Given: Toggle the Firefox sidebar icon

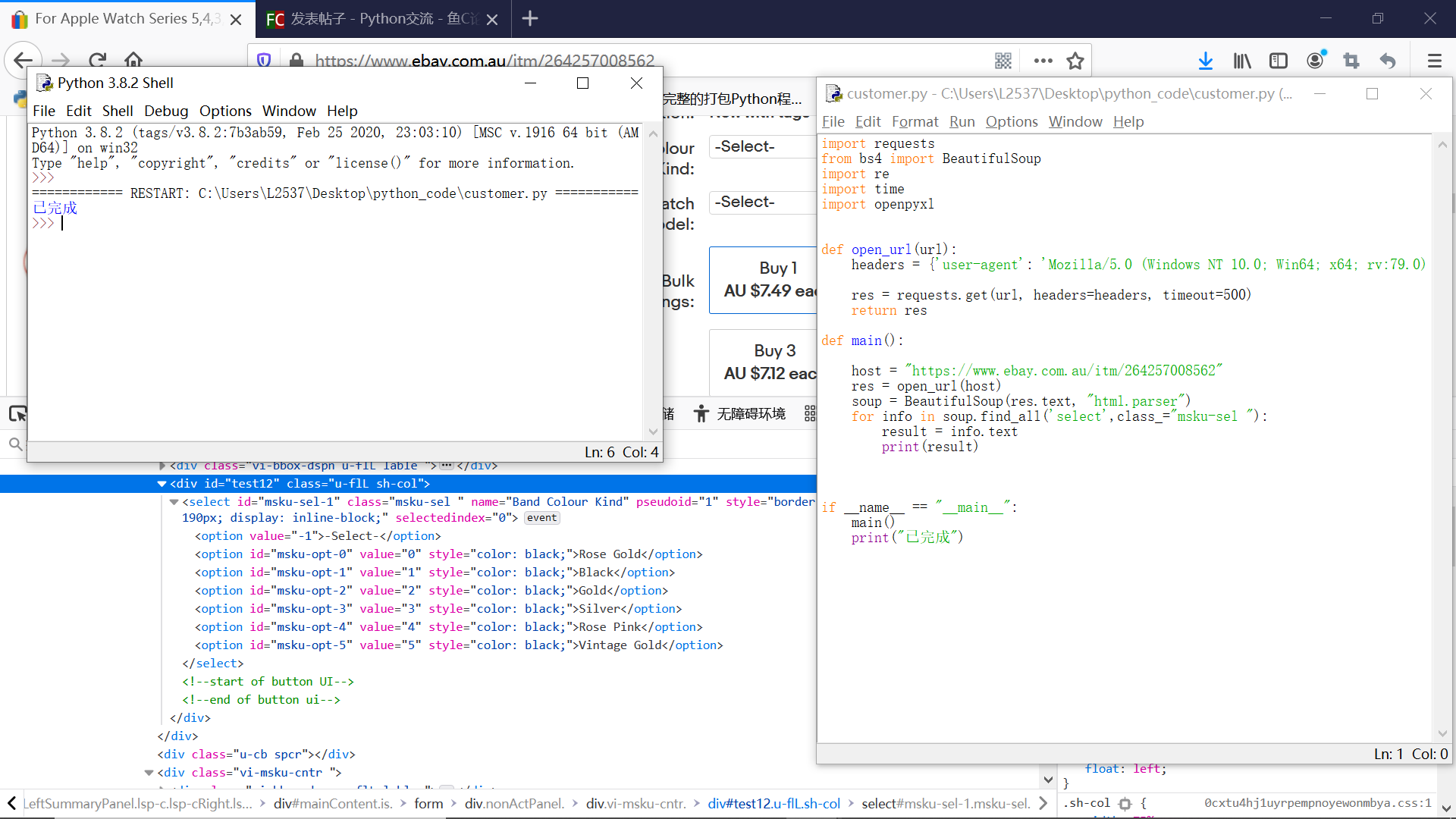Looking at the screenshot, I should pyautogui.click(x=1279, y=61).
